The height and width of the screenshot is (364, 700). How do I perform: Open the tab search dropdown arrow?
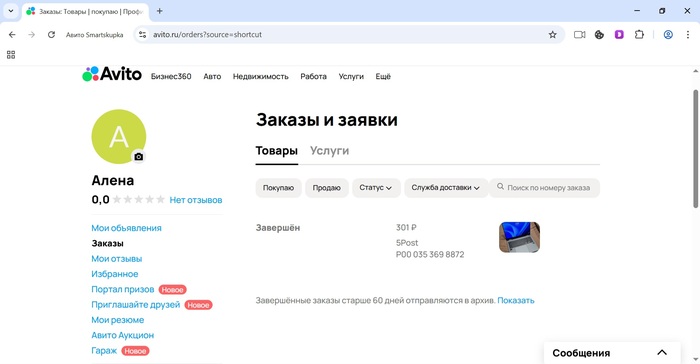pyautogui.click(x=11, y=11)
